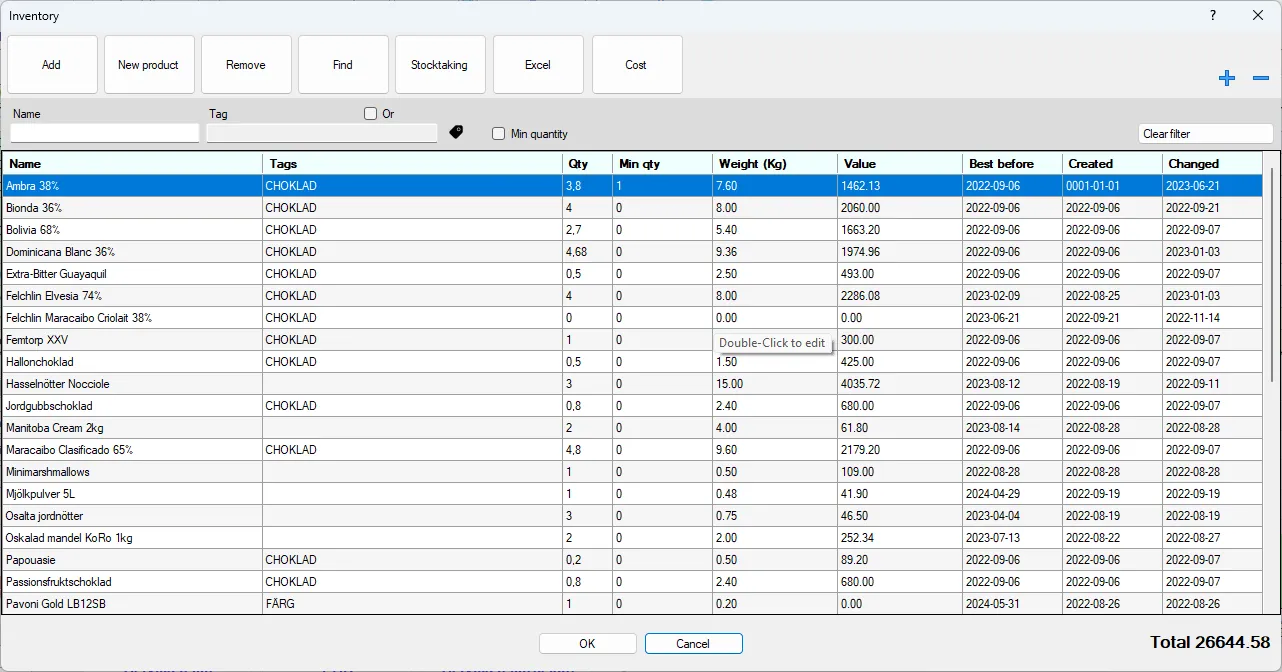Screen dimensions: 1282x672
Task: Click changed date 2022-11-14
Action: (x=1214, y=318)
